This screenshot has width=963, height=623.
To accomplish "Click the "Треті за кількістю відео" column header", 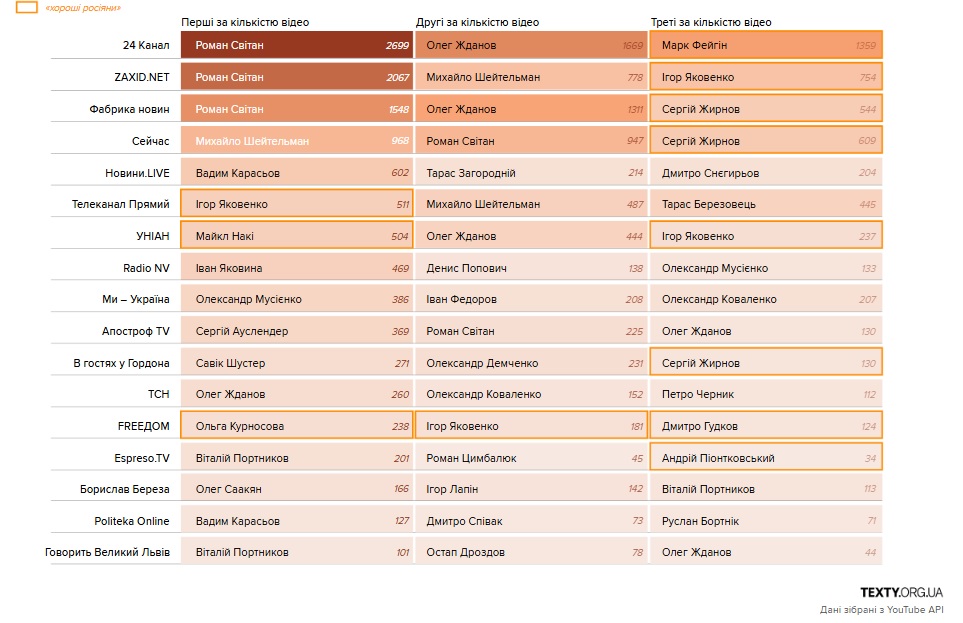I will [710, 22].
